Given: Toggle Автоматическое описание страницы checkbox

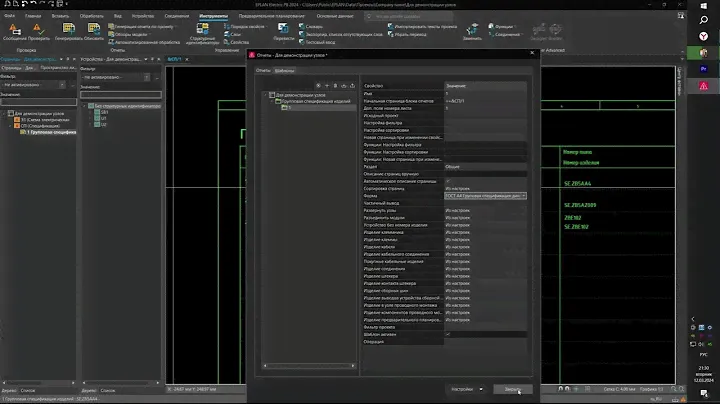Looking at the screenshot, I should point(447,180).
